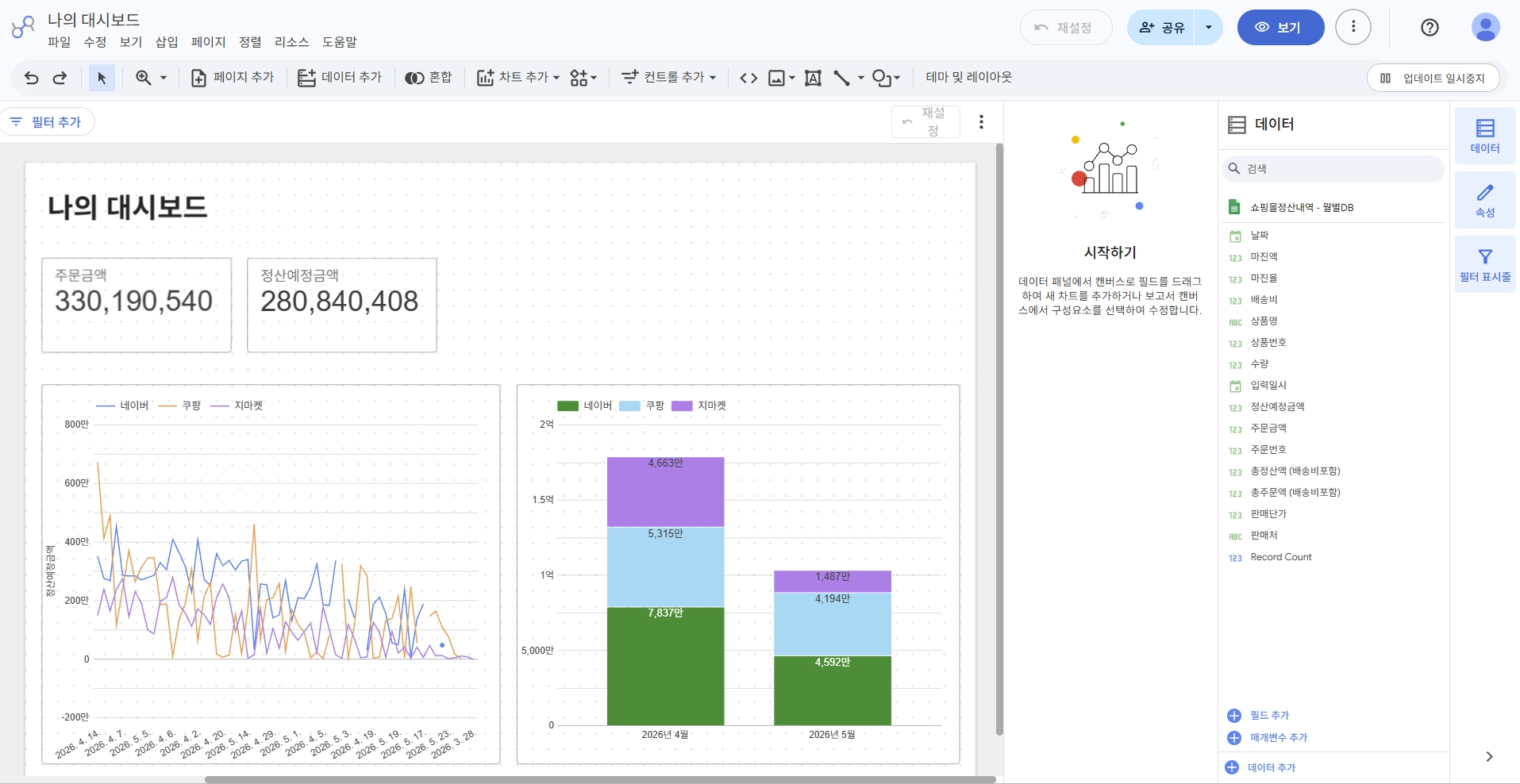The width and height of the screenshot is (1520, 784).
Task: Collapse the side panel with chevron arrow
Action: [x=1489, y=757]
